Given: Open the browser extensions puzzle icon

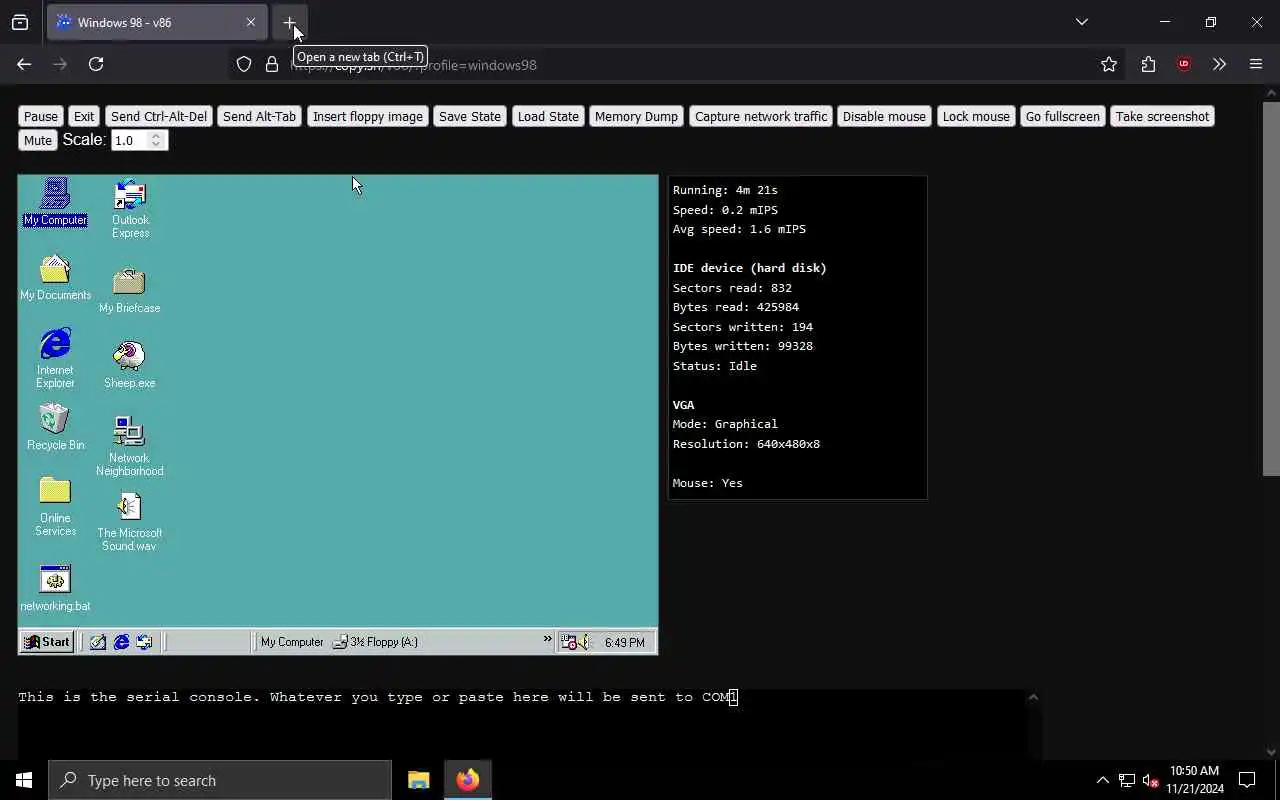Looking at the screenshot, I should [1148, 64].
